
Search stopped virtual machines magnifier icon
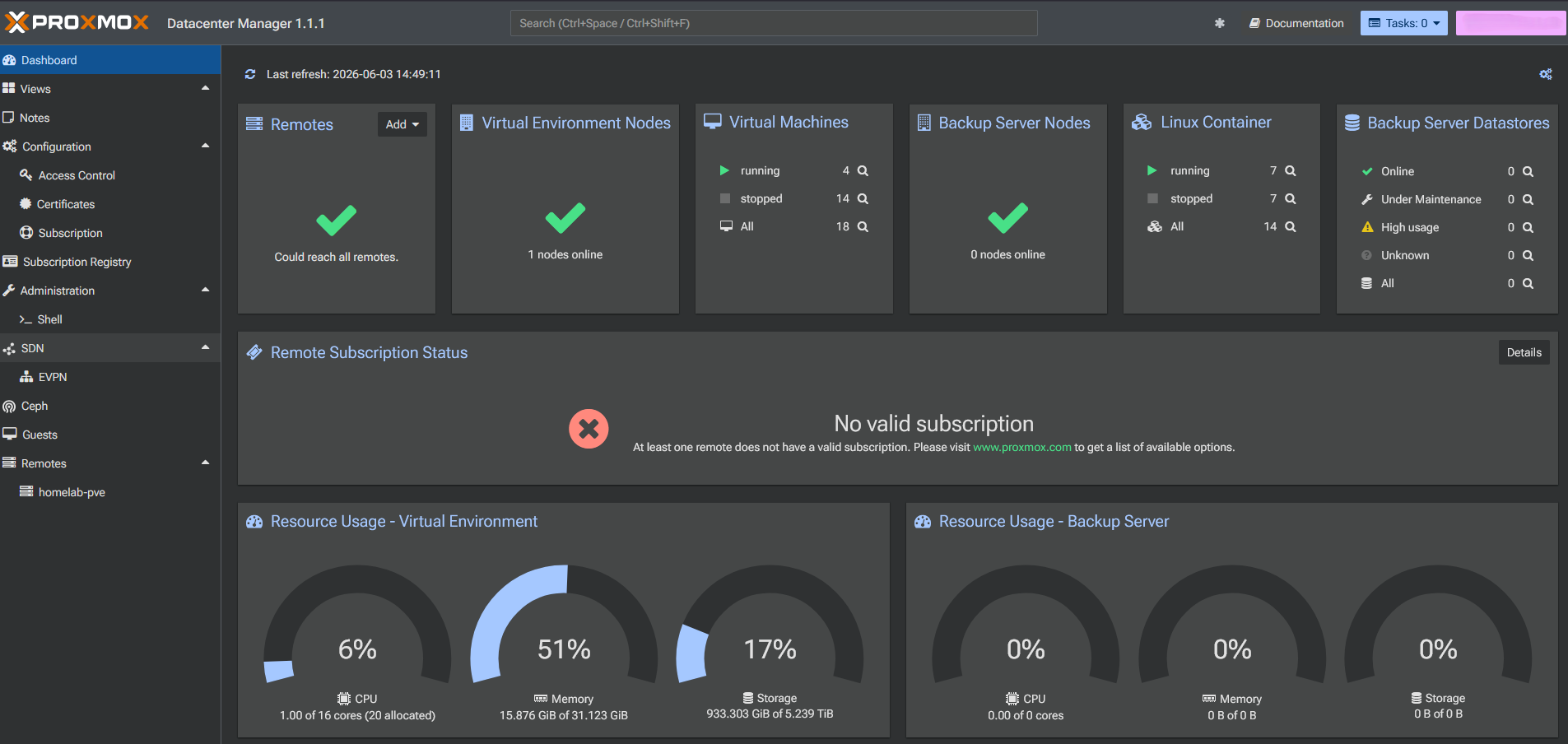863,198
